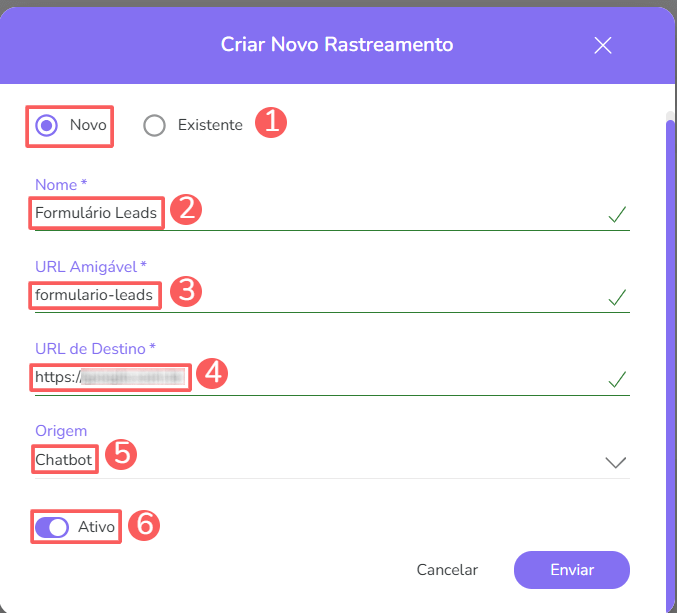Click the red number 3 marker
Image resolution: width=677 pixels, height=613 pixels.
click(x=187, y=292)
